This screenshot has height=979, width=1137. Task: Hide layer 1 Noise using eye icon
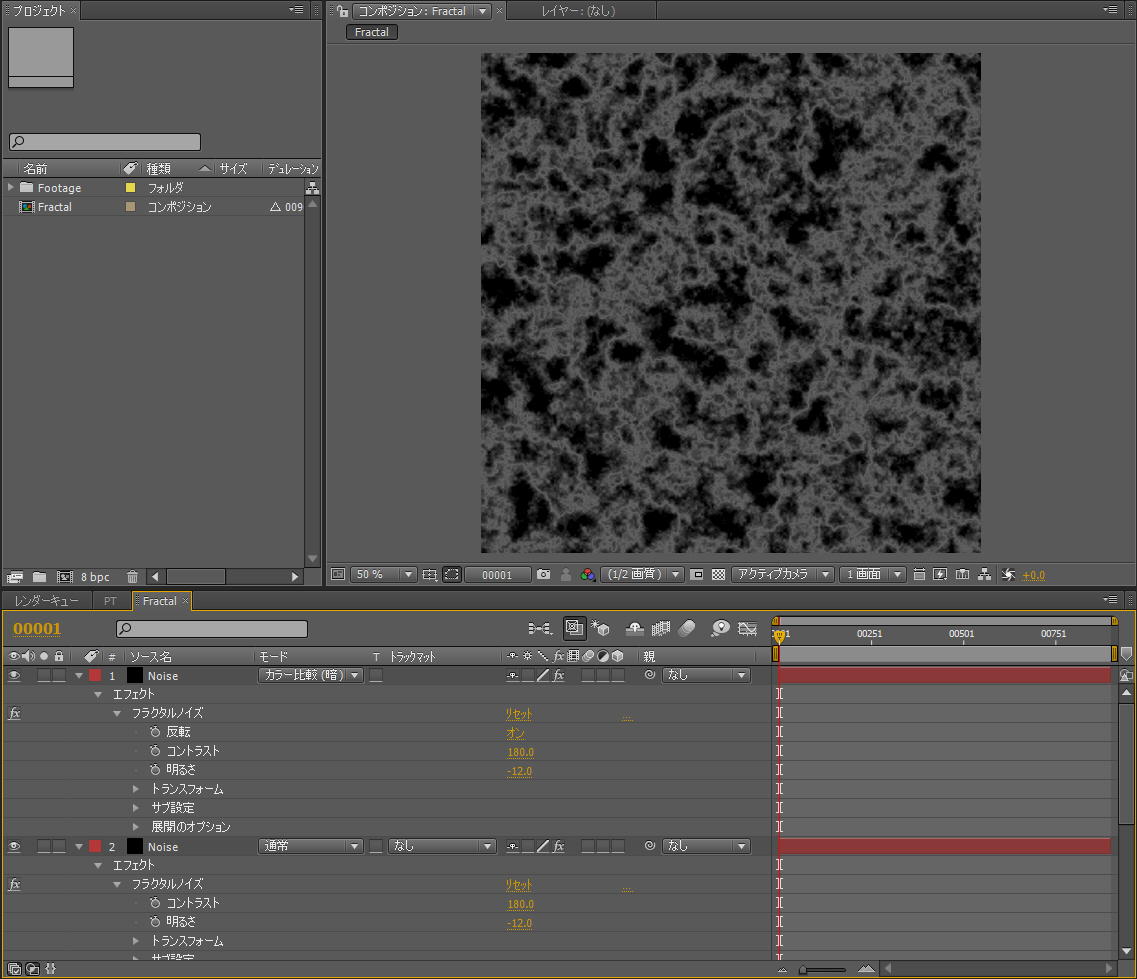[15, 676]
